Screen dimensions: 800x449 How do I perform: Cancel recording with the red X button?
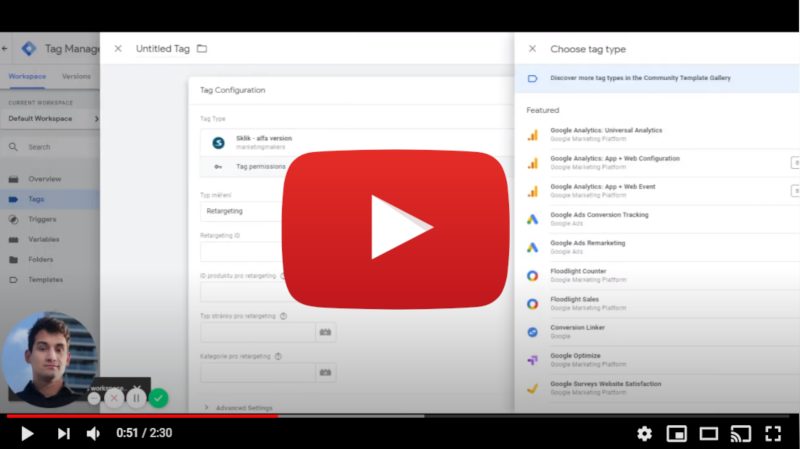pyautogui.click(x=114, y=398)
